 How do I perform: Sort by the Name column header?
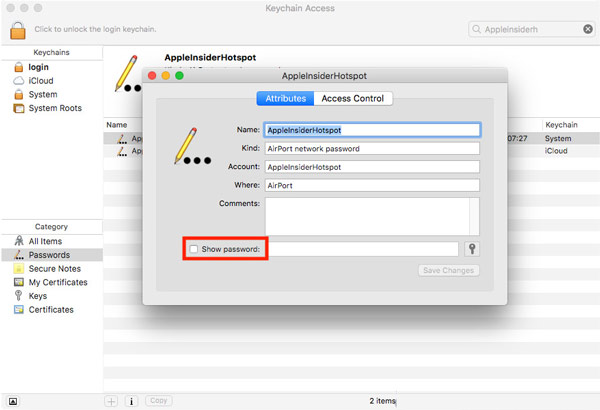pos(117,125)
